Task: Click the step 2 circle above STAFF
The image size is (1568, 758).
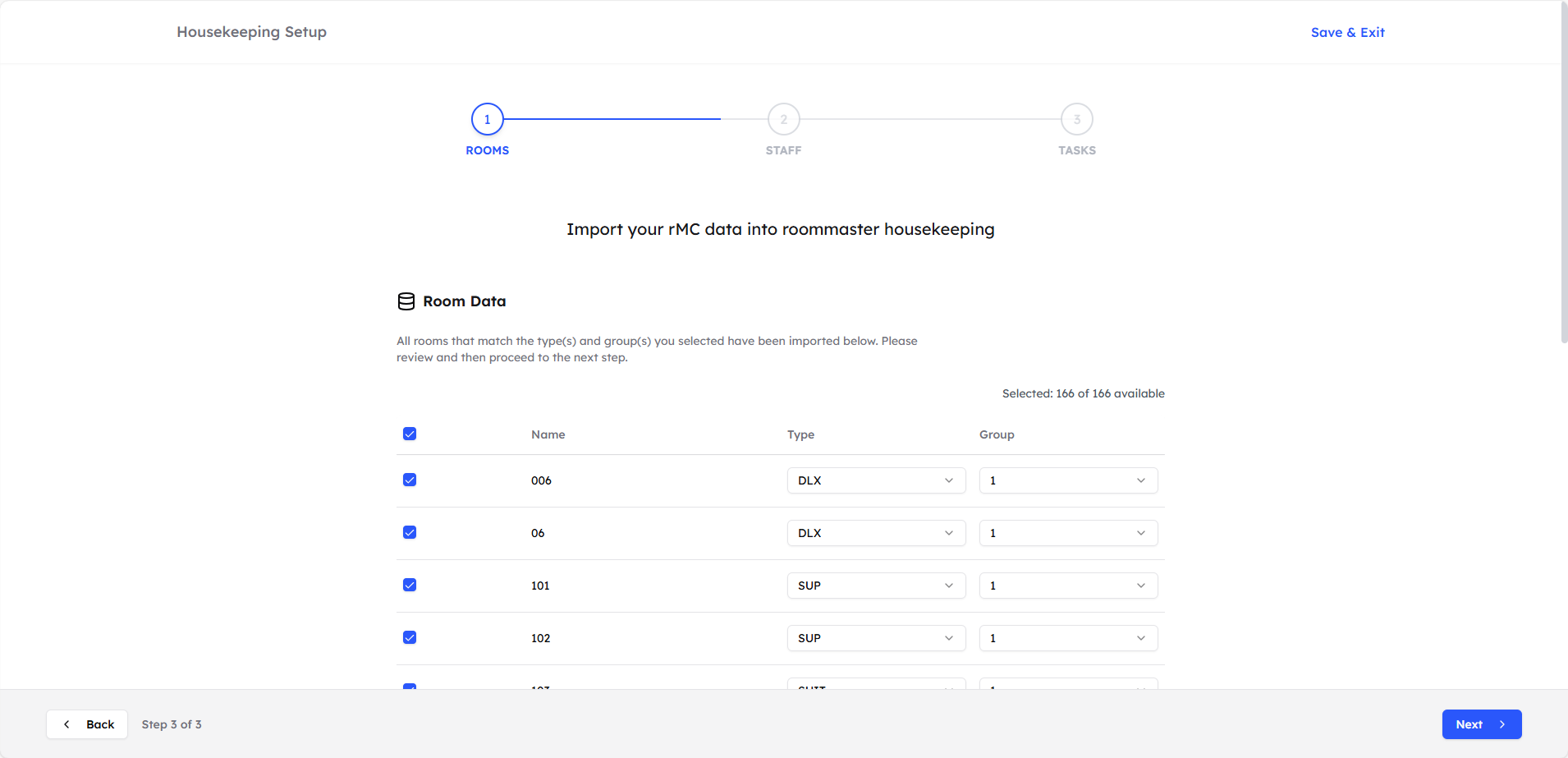Action: (782, 118)
